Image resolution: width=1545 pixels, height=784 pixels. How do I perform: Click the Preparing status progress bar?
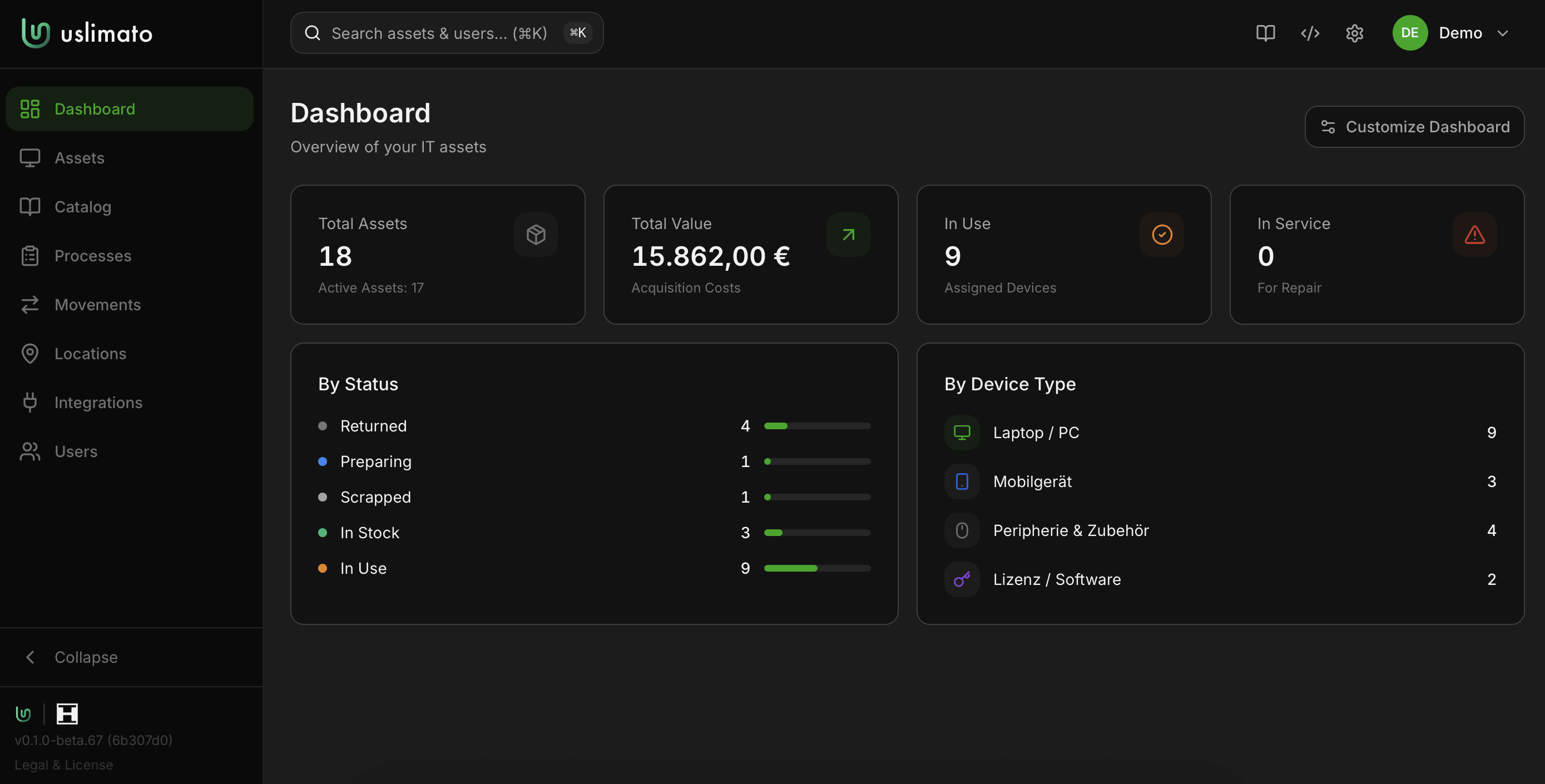(x=817, y=462)
